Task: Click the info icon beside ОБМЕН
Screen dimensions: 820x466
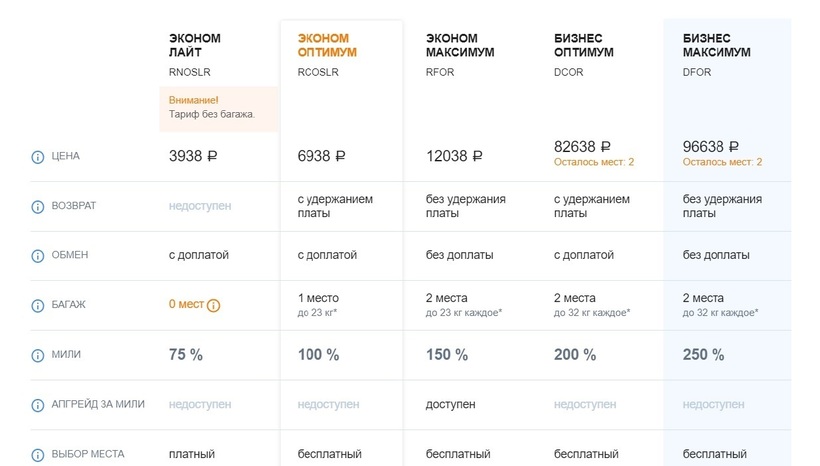Action: (x=38, y=255)
